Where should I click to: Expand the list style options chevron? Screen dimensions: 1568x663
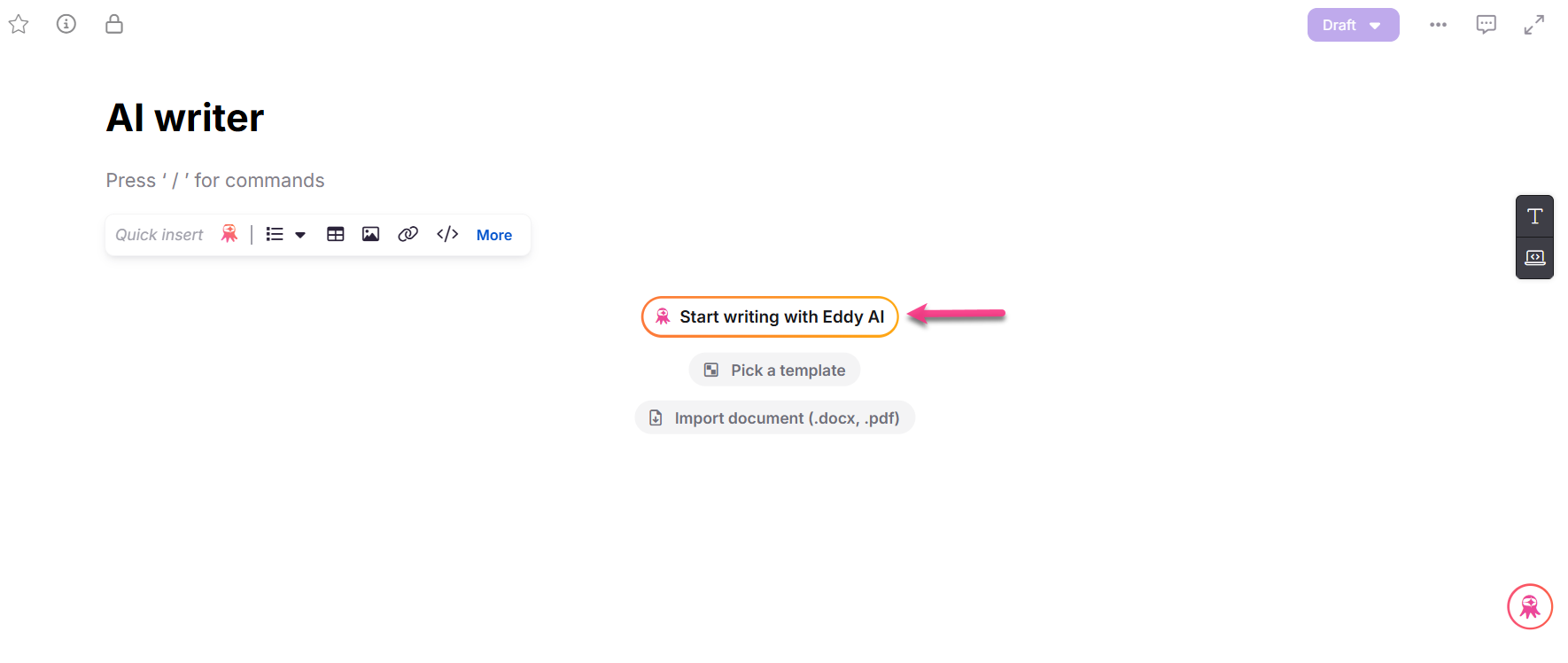tap(300, 234)
